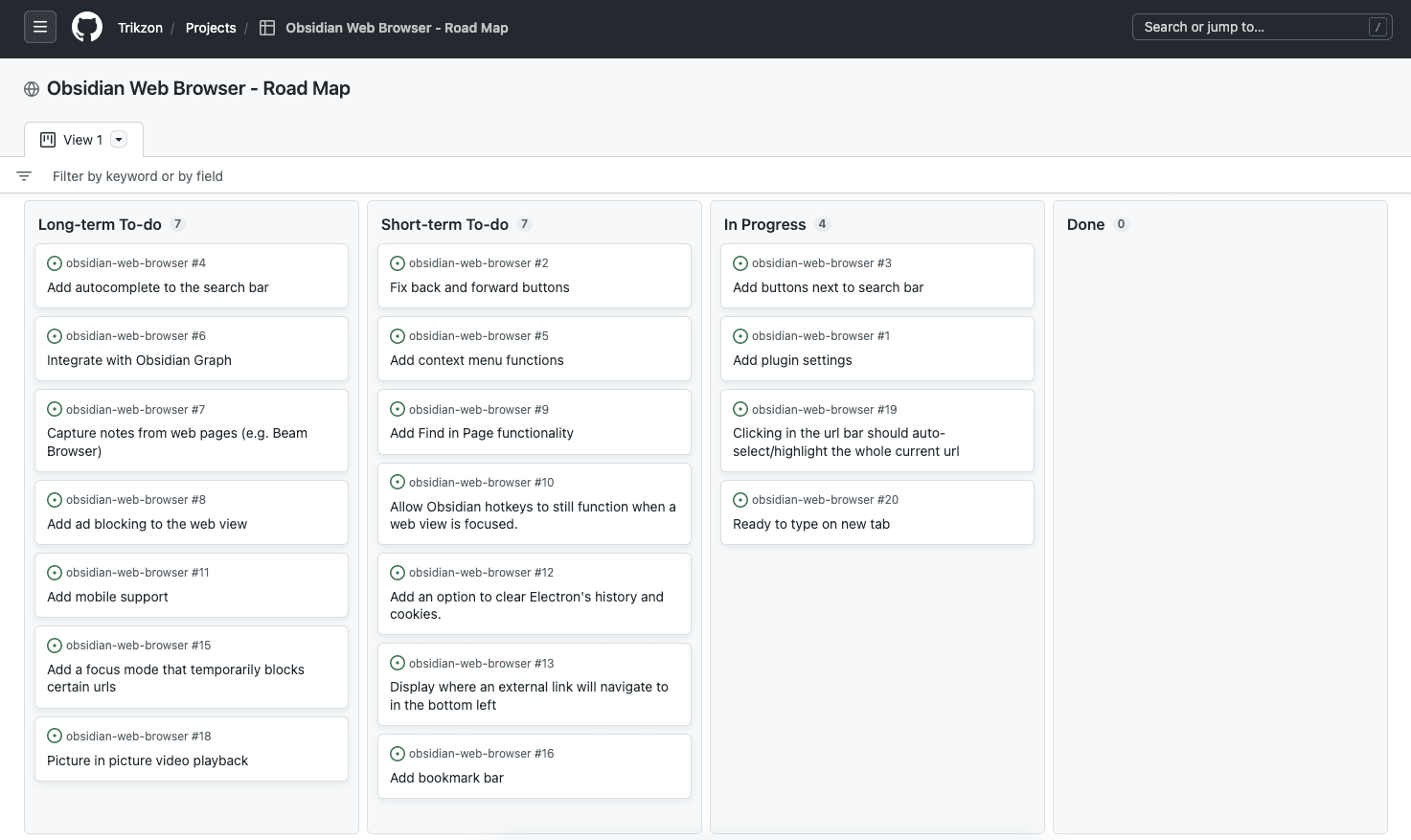
Task: Click the globe icon next to project title
Action: (32, 89)
